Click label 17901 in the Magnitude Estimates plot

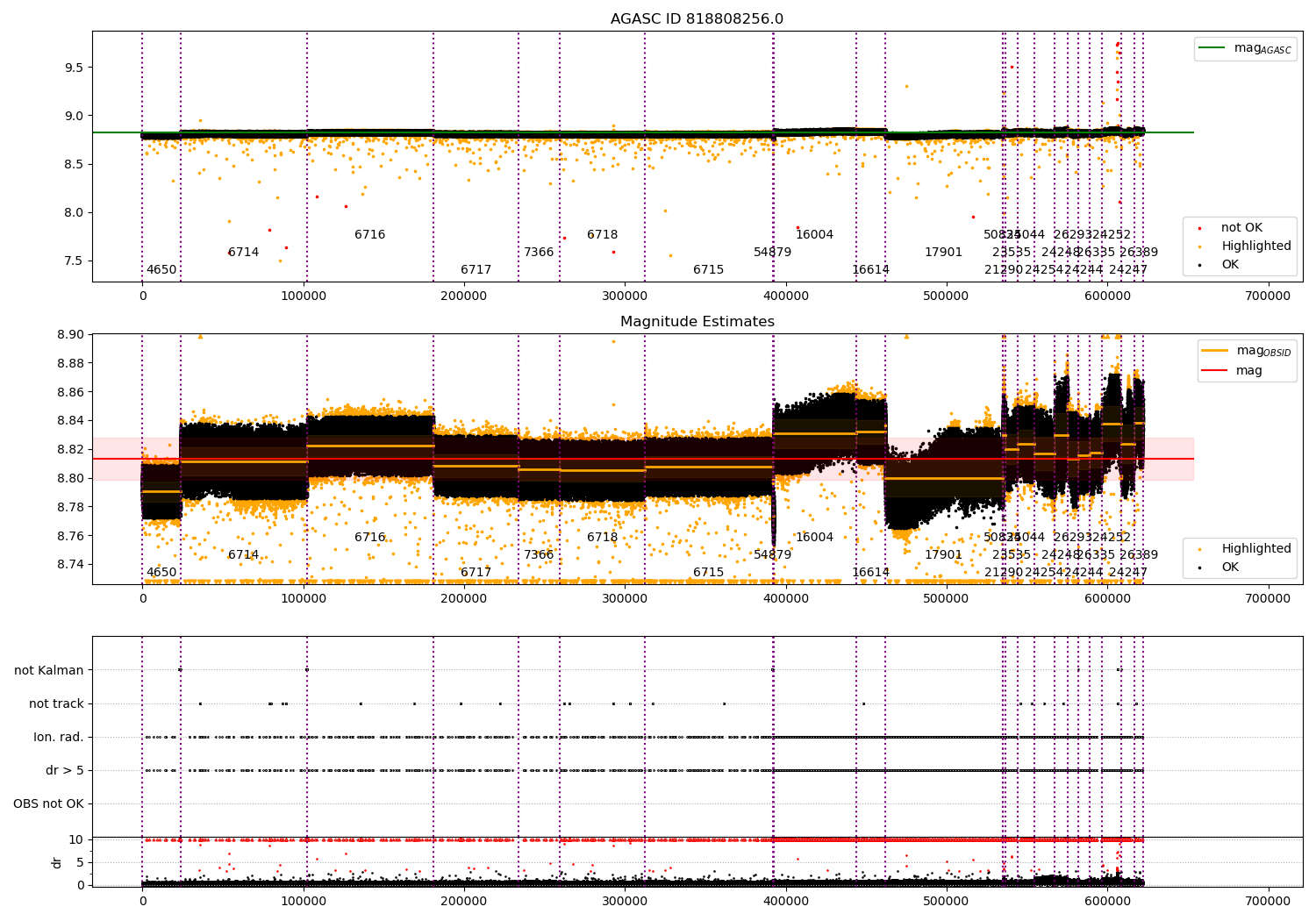click(944, 555)
